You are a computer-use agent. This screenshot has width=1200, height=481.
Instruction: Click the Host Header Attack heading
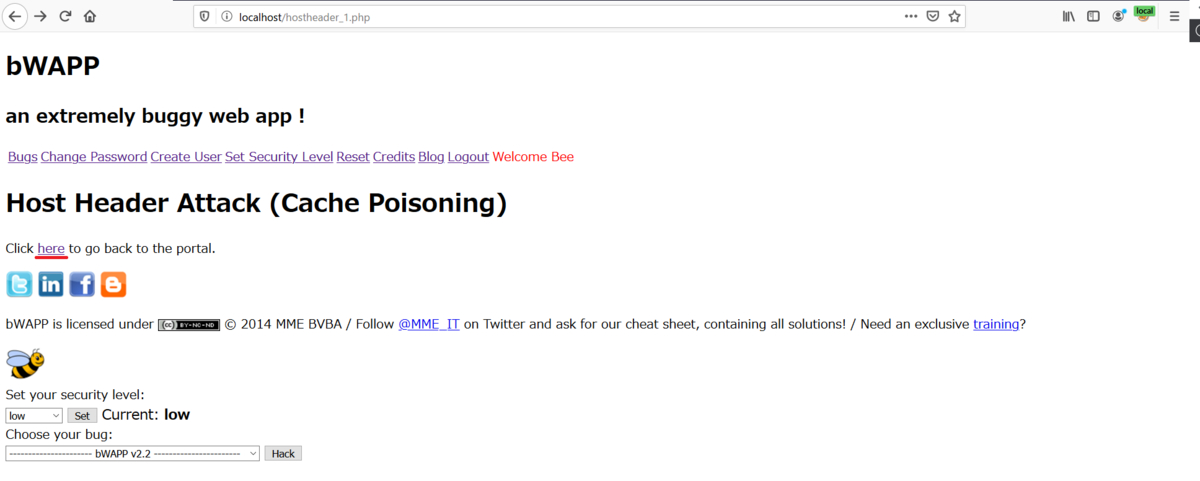(x=256, y=203)
